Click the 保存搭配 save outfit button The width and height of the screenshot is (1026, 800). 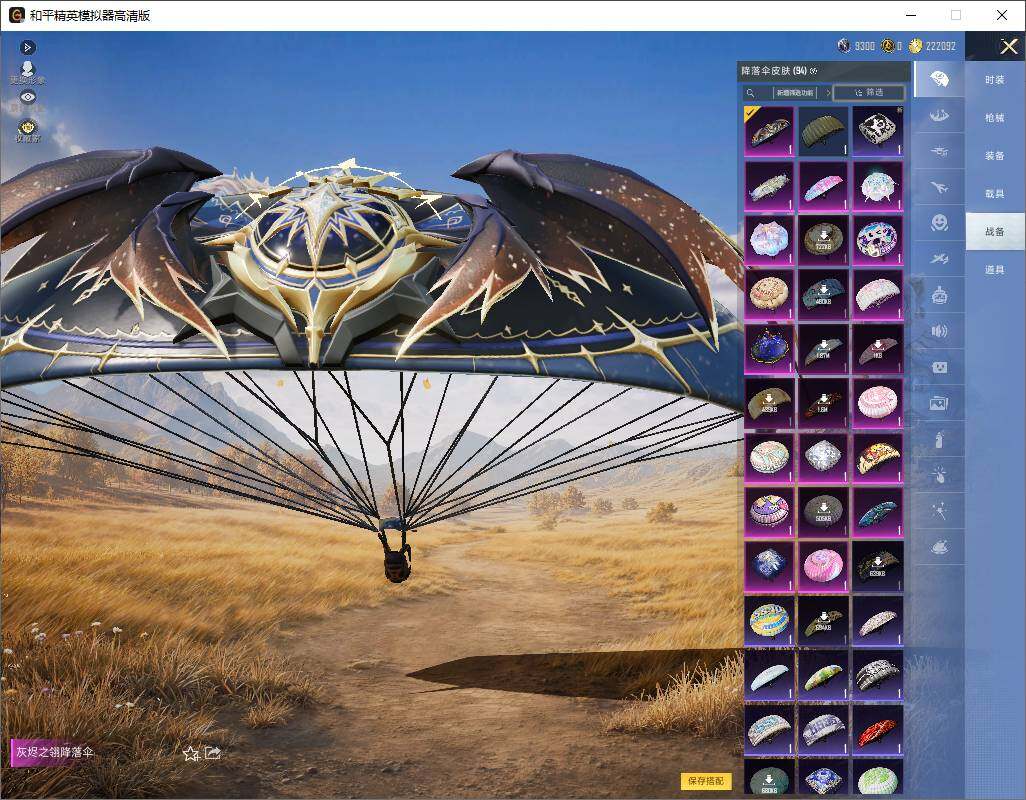[706, 780]
